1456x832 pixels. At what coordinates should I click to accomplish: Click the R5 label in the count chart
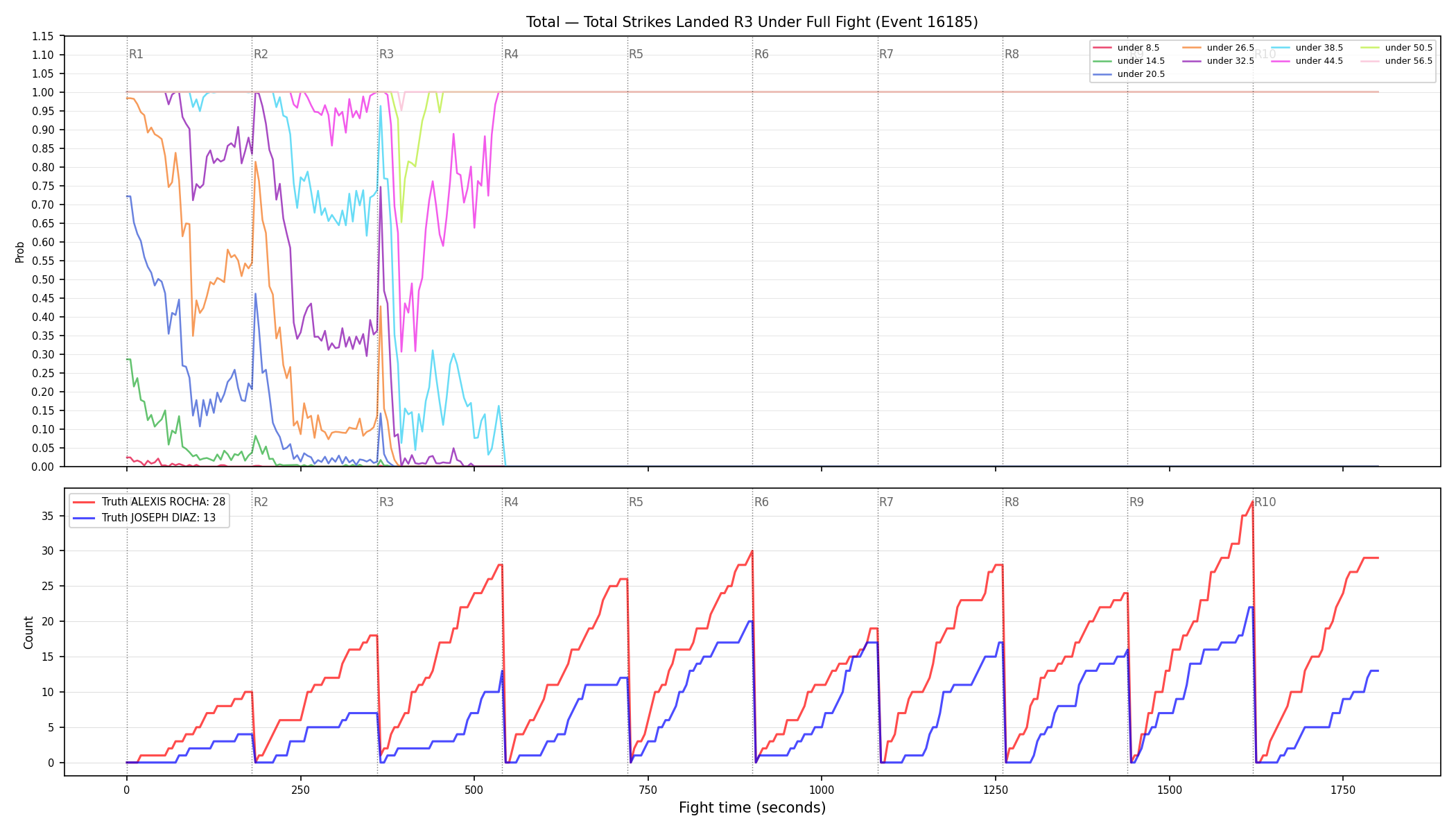point(636,502)
